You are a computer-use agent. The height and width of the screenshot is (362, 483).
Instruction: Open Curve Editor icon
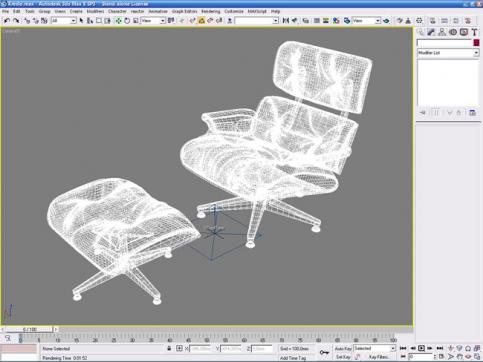[317, 21]
